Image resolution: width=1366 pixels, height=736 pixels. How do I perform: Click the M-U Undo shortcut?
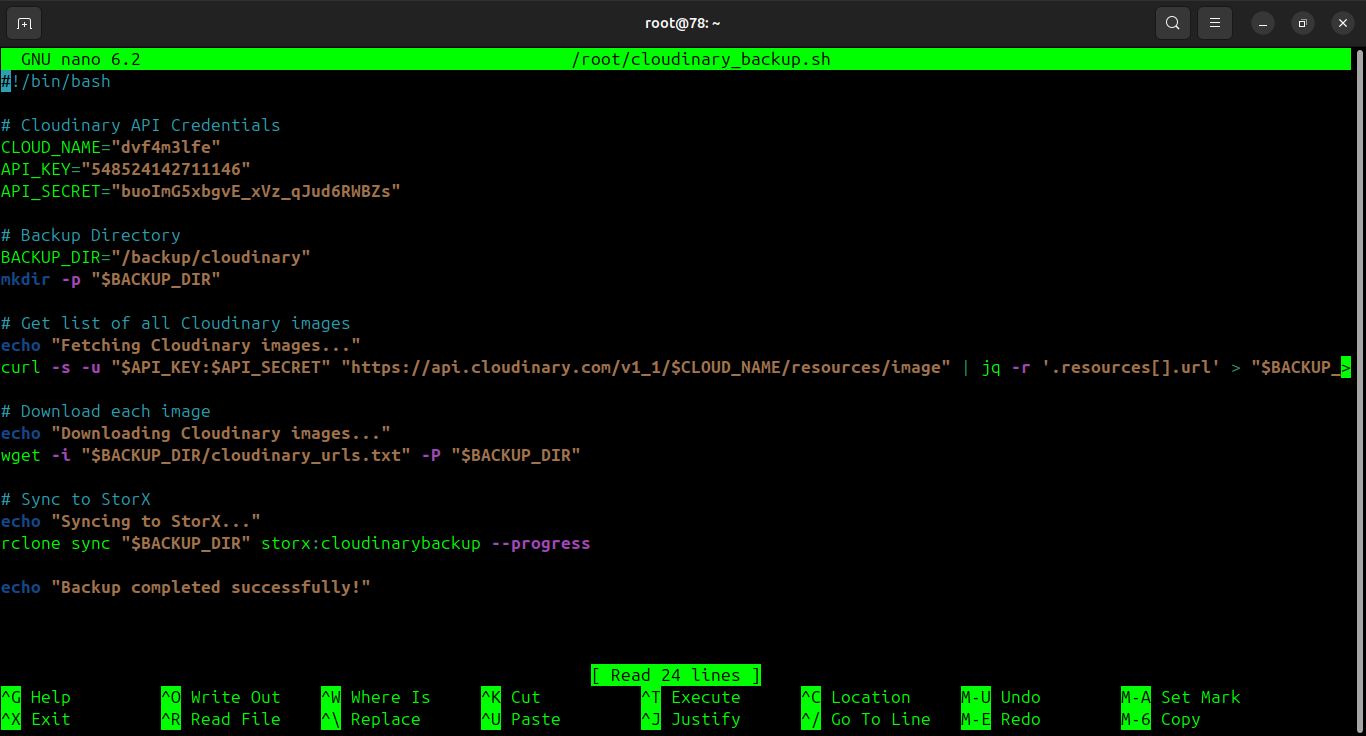click(1001, 697)
